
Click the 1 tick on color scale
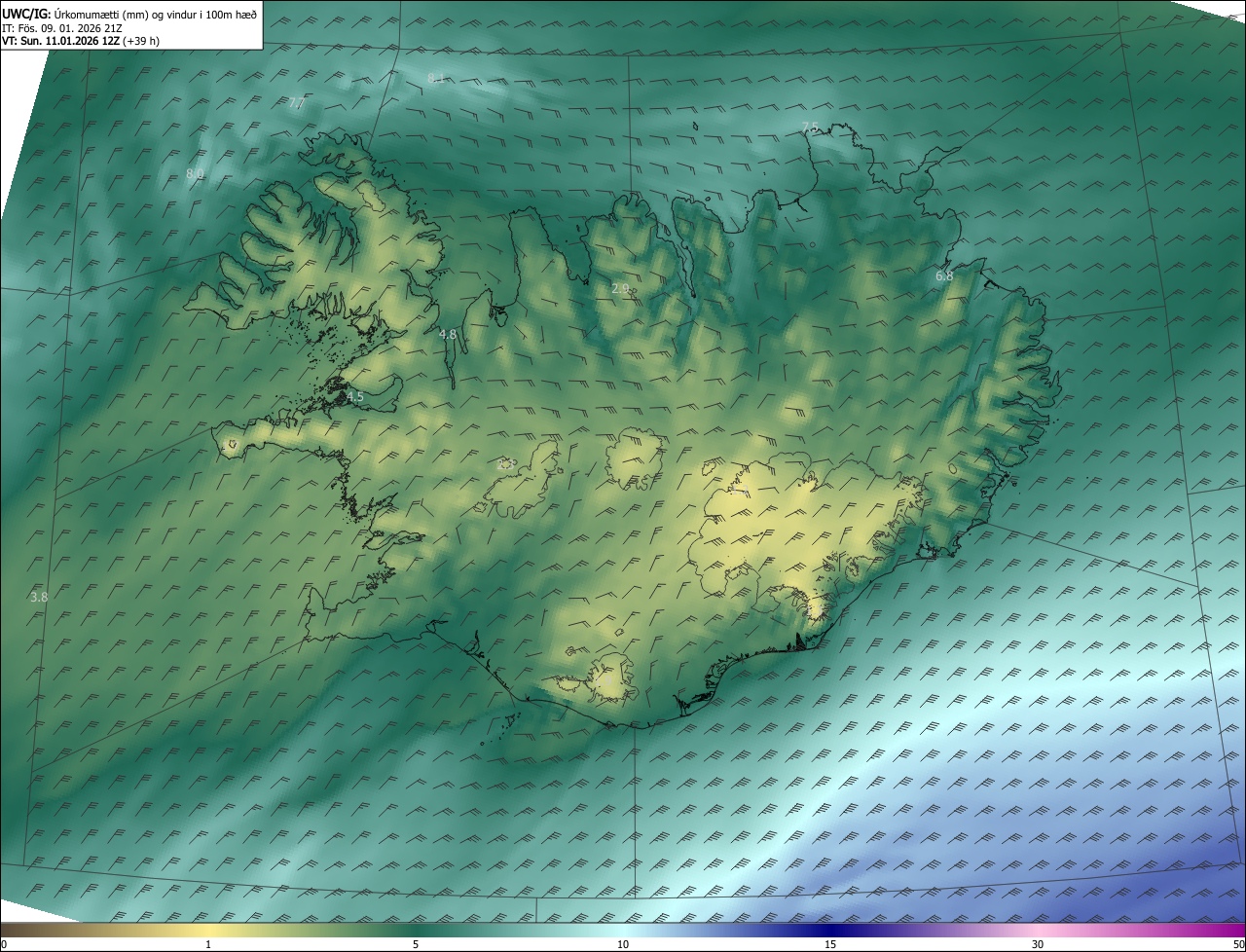click(208, 944)
